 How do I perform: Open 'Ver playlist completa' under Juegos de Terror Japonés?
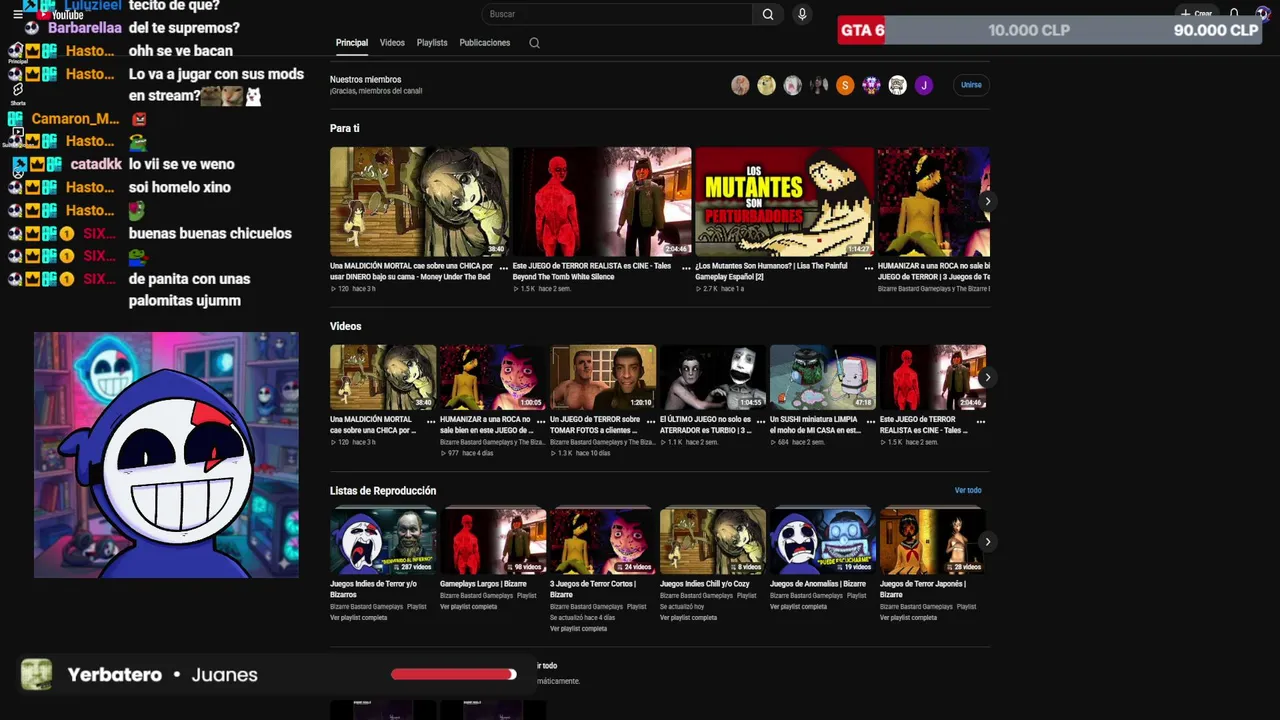click(909, 617)
